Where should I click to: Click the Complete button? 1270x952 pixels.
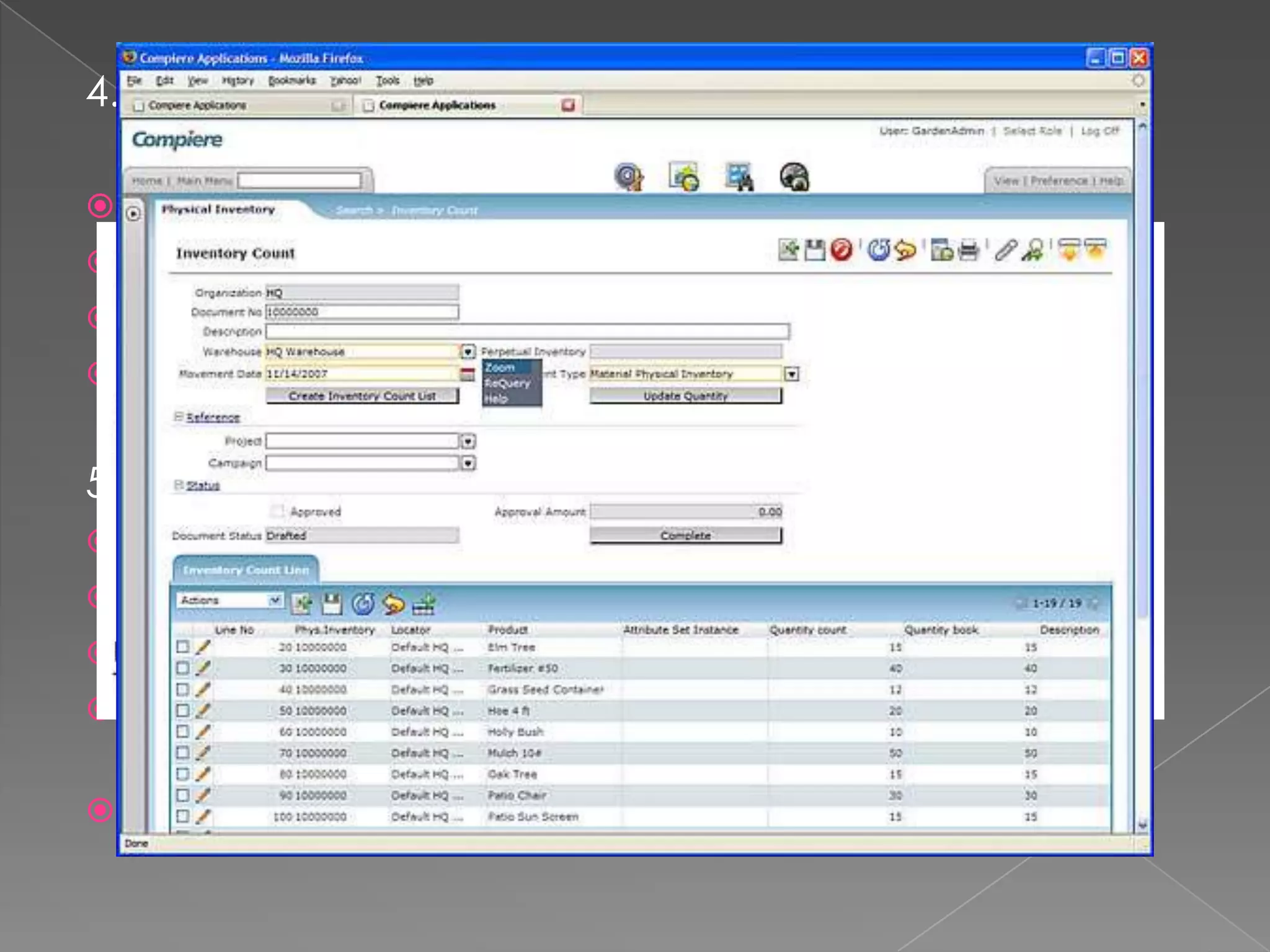click(686, 535)
